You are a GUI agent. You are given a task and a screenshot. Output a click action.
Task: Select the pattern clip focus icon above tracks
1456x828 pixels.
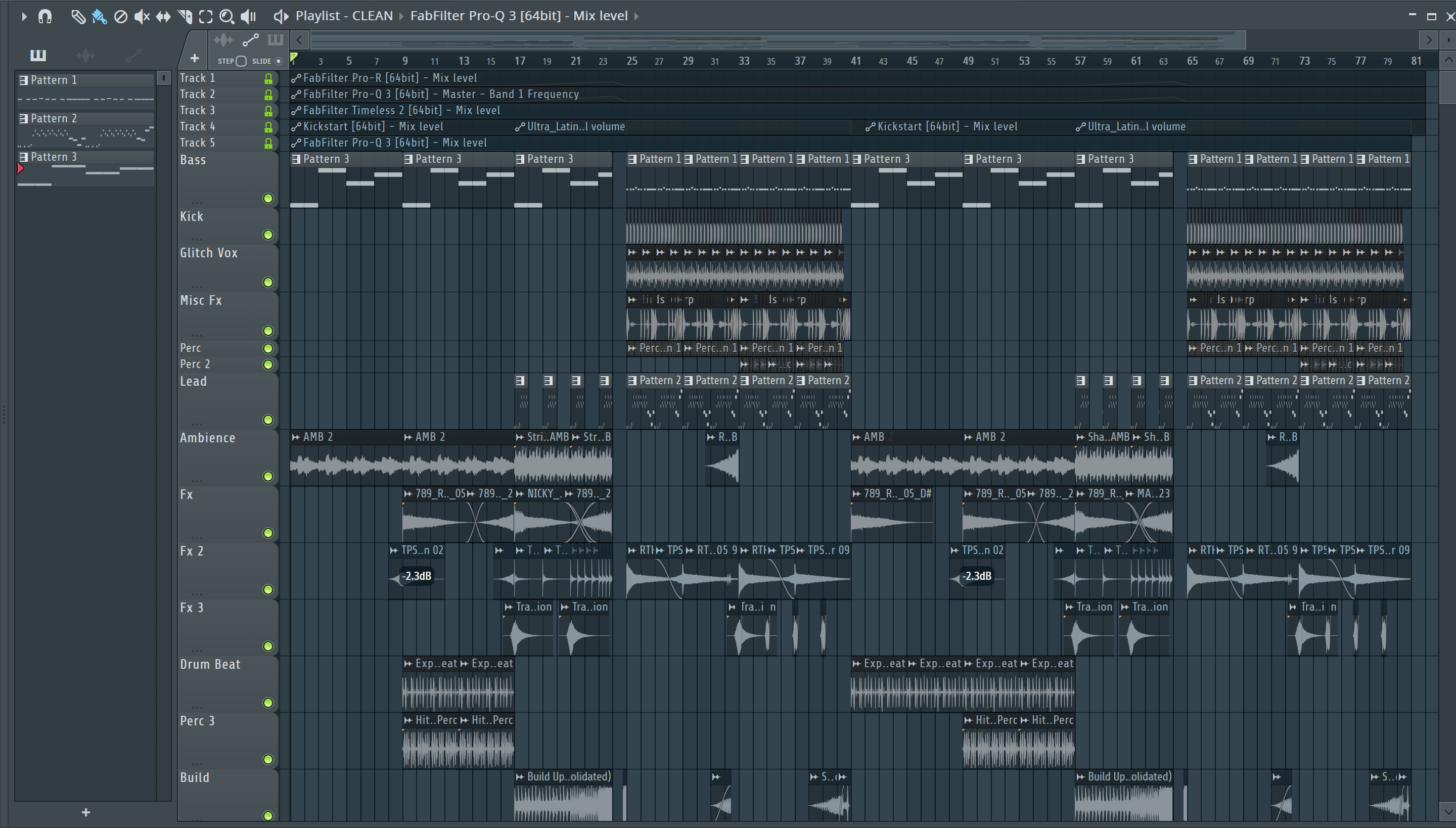pos(275,40)
